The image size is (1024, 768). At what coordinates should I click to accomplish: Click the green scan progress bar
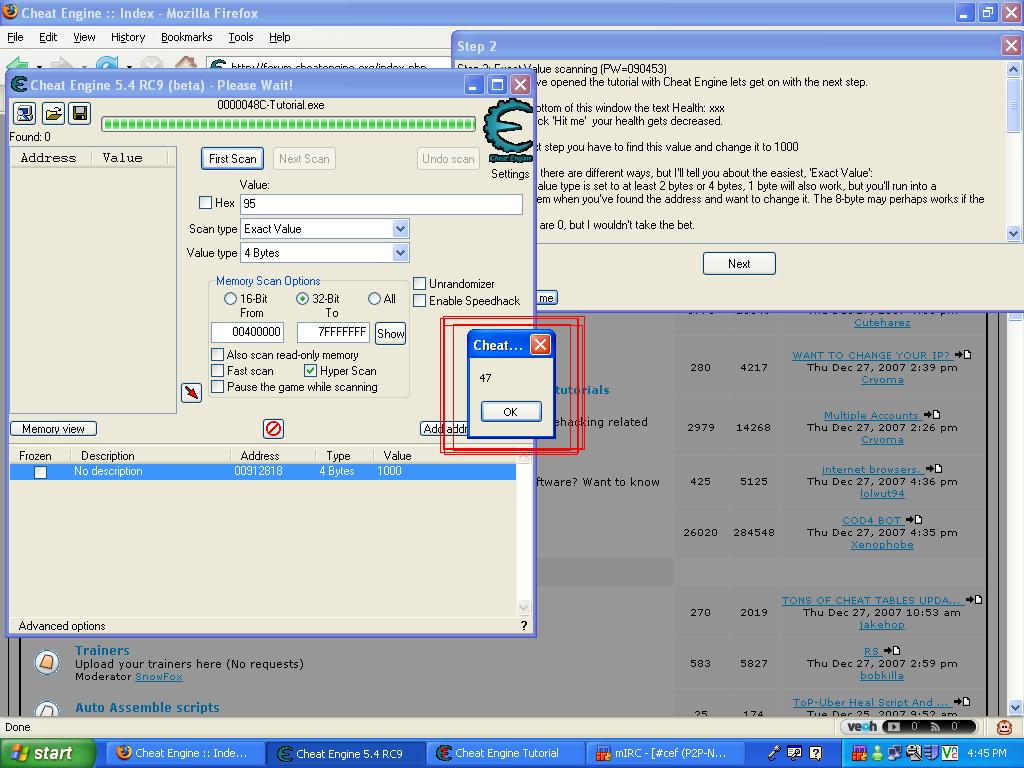[288, 123]
